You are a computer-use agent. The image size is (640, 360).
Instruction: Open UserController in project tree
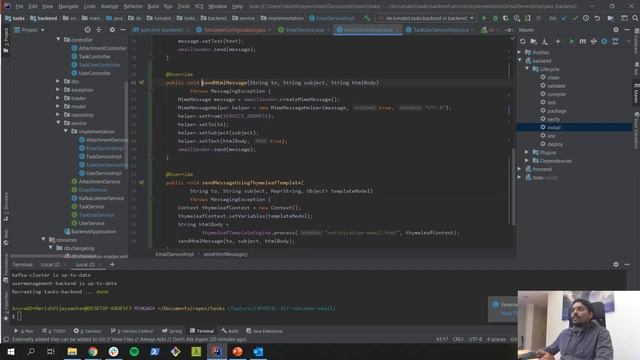(x=94, y=73)
